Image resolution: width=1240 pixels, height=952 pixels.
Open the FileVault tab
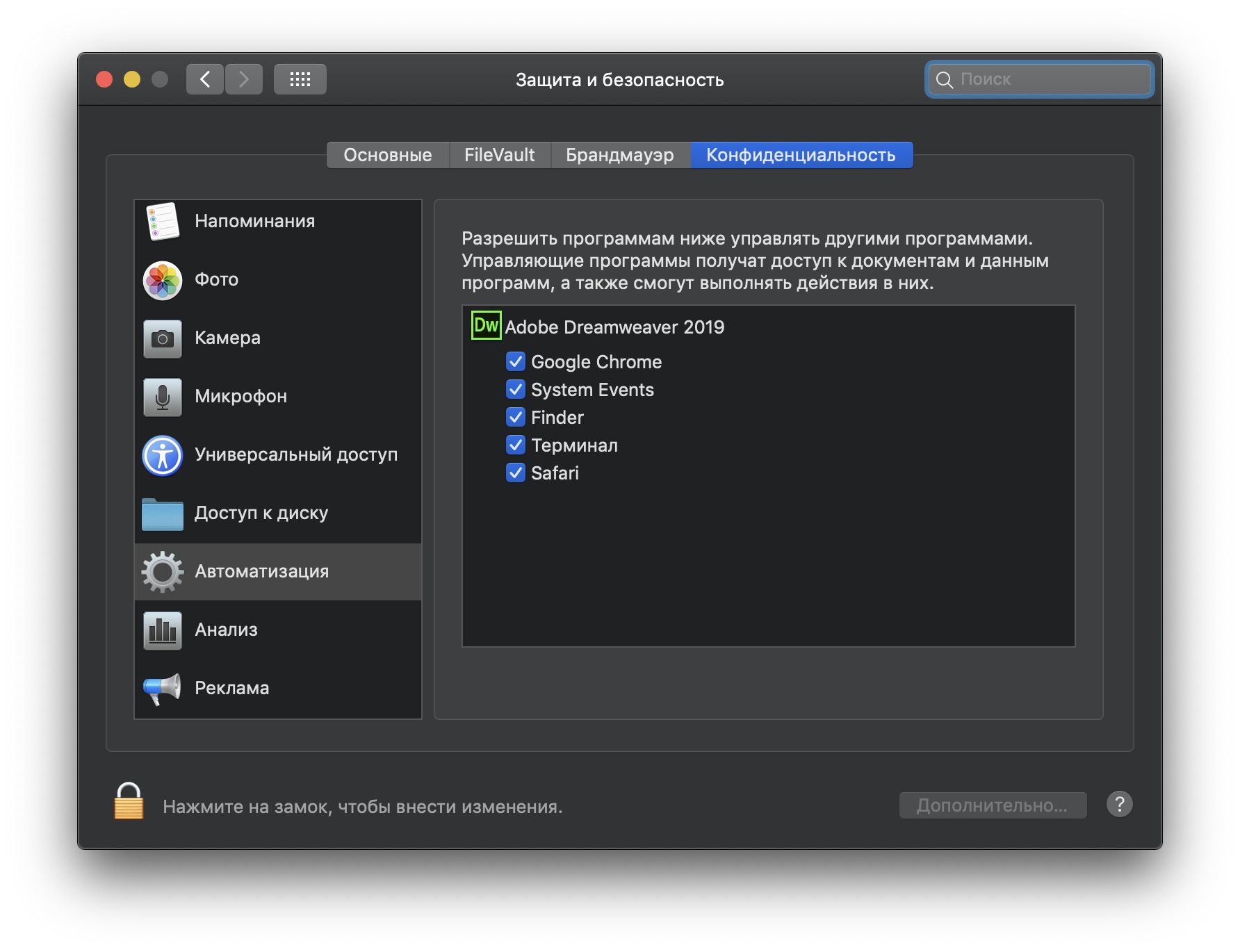pyautogui.click(x=500, y=155)
